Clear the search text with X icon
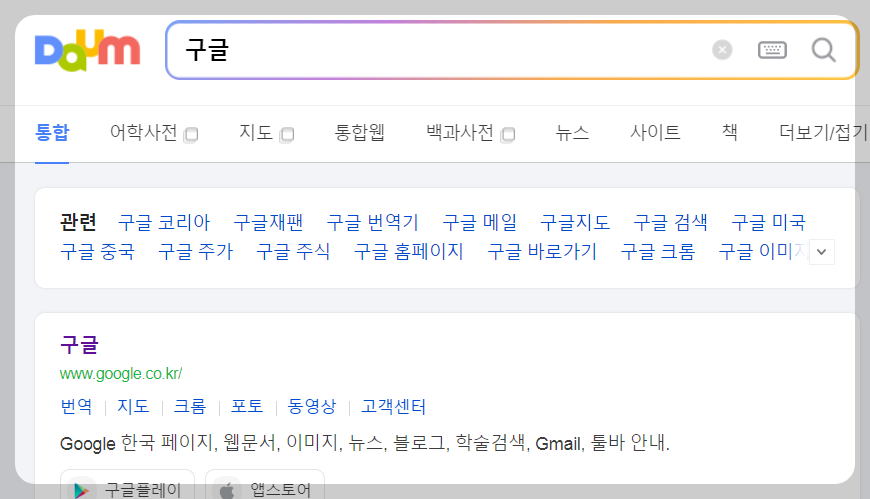Image resolution: width=870 pixels, height=499 pixels. click(x=722, y=50)
